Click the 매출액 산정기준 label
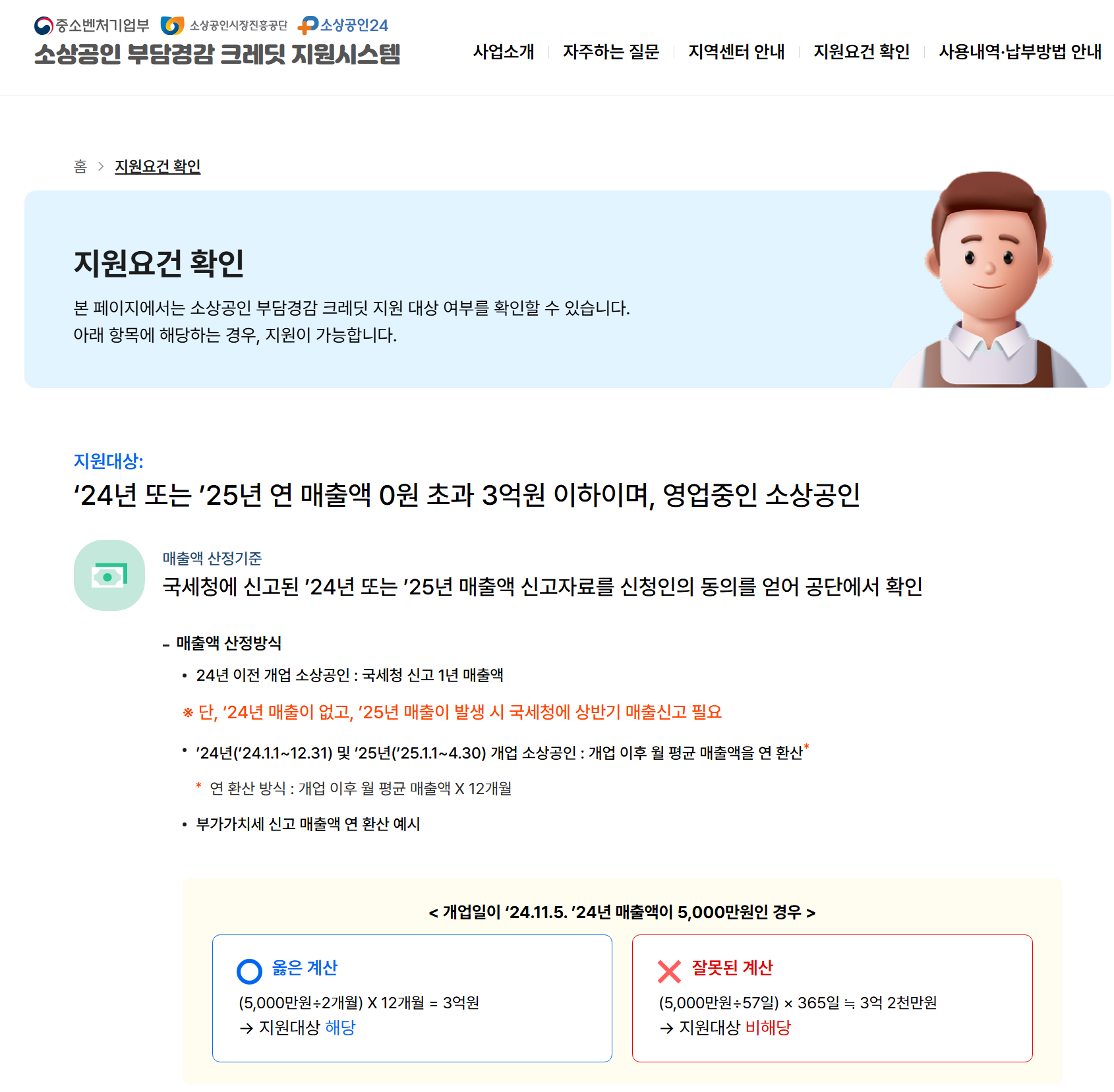1114x1092 pixels. [x=212, y=558]
